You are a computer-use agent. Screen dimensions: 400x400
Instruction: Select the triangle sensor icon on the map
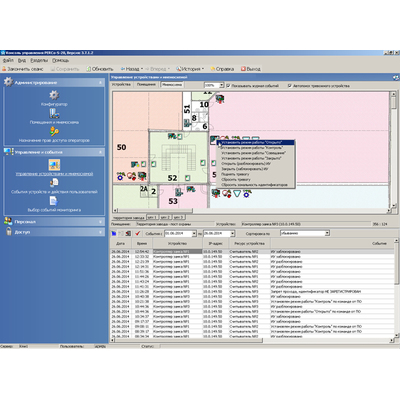coord(237,193)
